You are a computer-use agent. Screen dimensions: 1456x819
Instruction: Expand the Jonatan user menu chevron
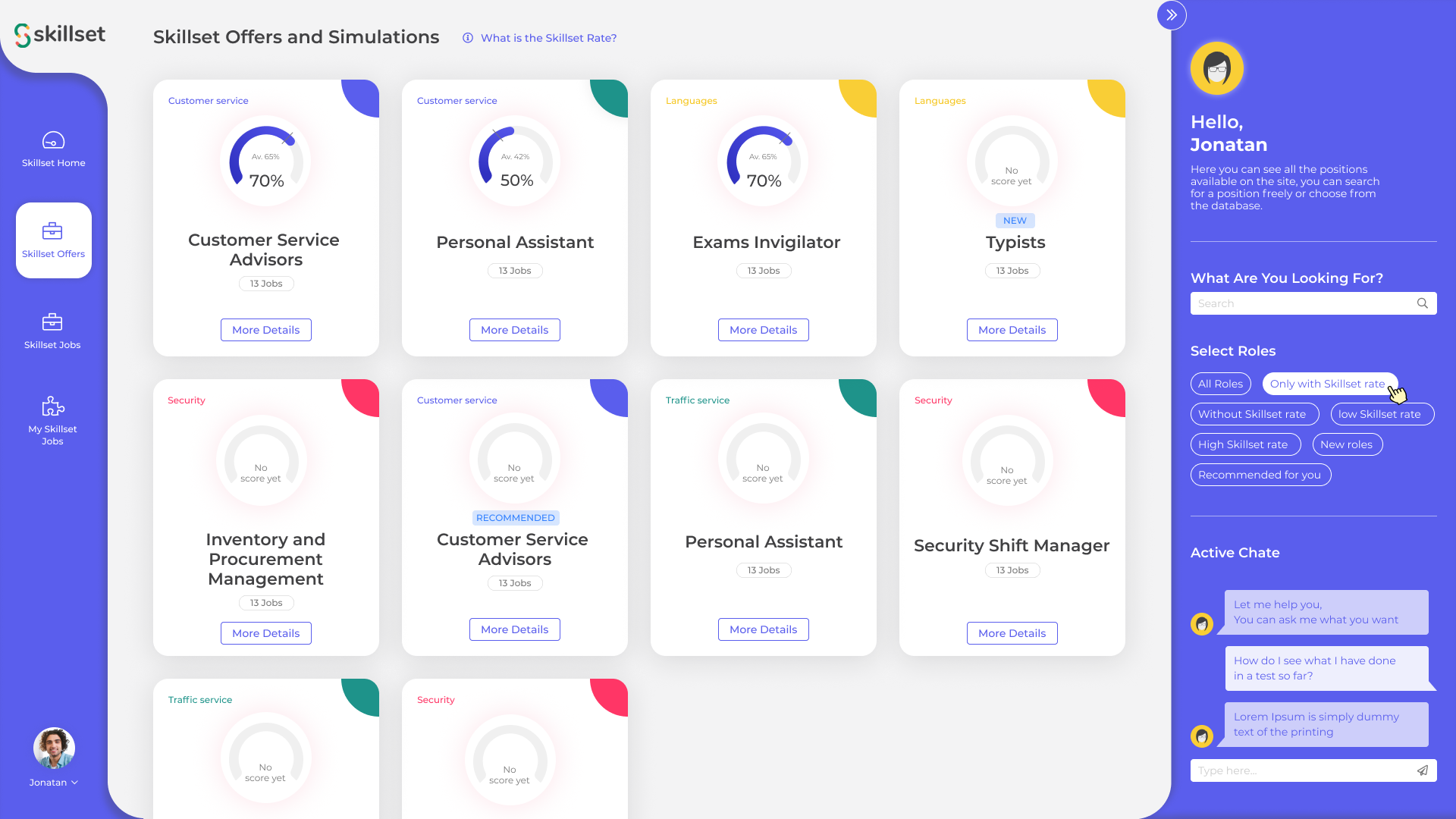74,783
